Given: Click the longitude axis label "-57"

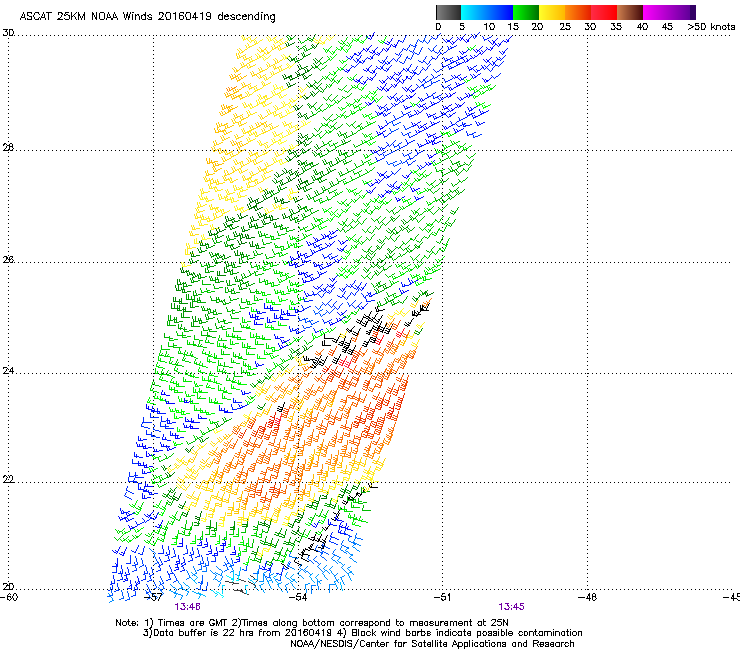Looking at the screenshot, I should (153, 598).
